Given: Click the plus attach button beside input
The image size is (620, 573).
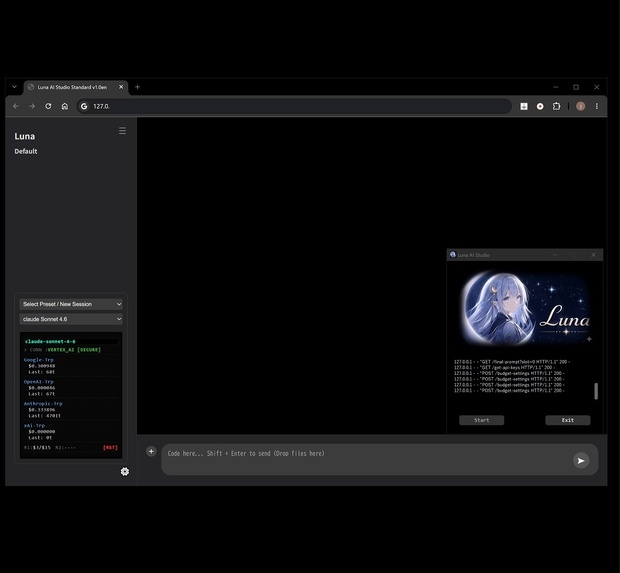Looking at the screenshot, I should coord(151,451).
